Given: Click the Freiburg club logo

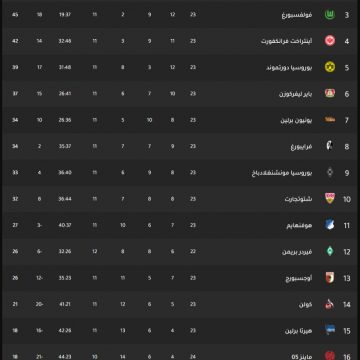Looking at the screenshot, I should point(330,146).
